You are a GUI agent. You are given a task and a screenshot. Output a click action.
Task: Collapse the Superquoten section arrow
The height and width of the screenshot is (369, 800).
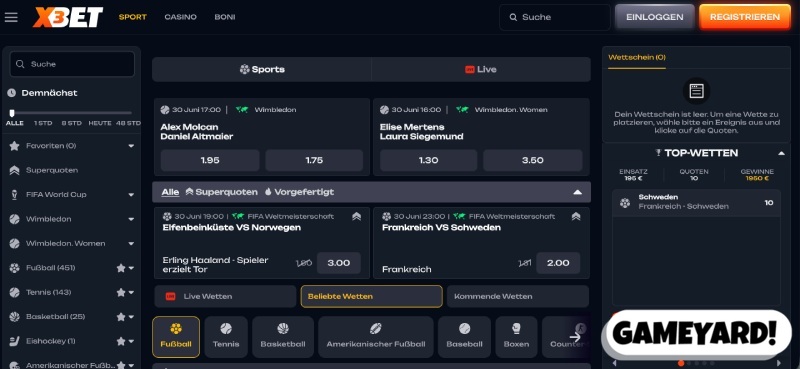(x=578, y=192)
